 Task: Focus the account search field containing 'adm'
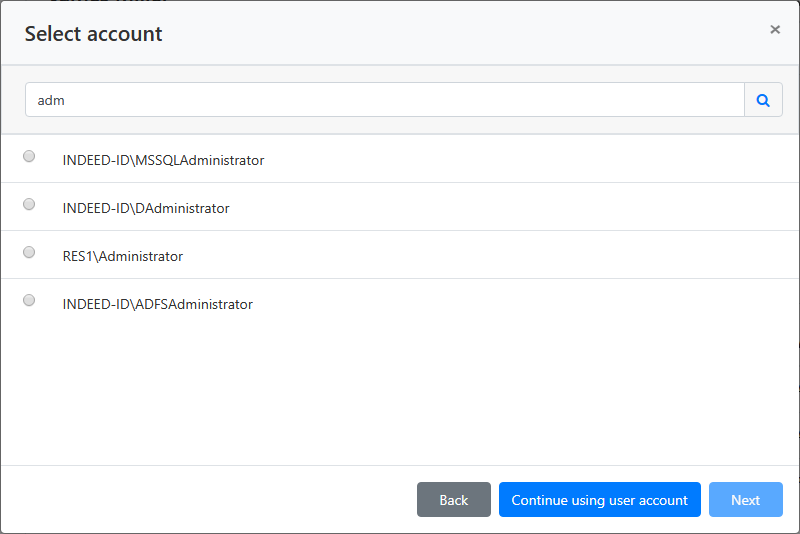[x=384, y=100]
